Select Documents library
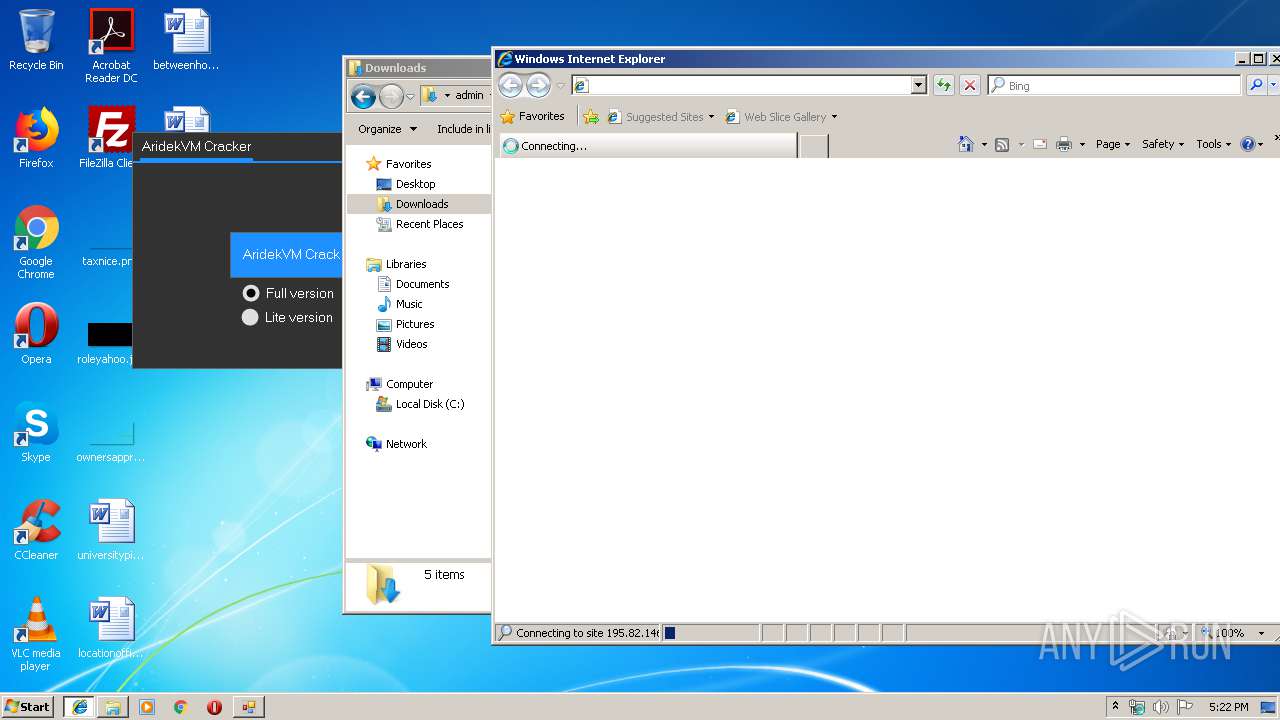 (422, 284)
